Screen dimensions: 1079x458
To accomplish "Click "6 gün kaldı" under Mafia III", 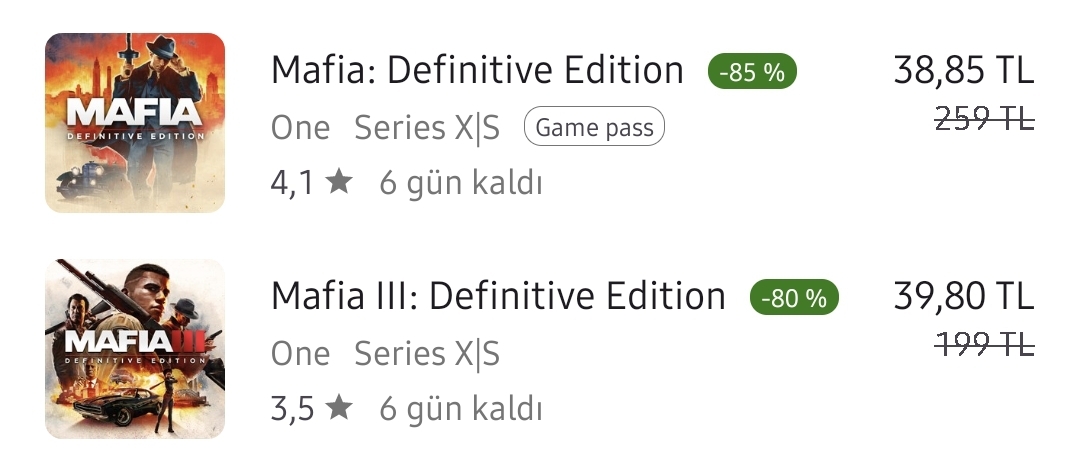I will point(461,411).
